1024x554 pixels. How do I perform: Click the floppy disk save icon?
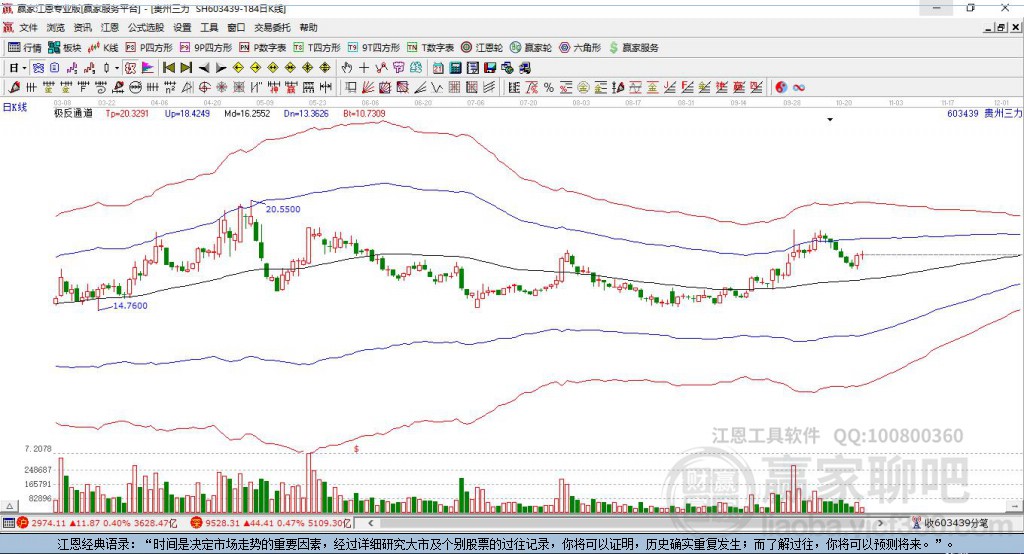(490, 68)
